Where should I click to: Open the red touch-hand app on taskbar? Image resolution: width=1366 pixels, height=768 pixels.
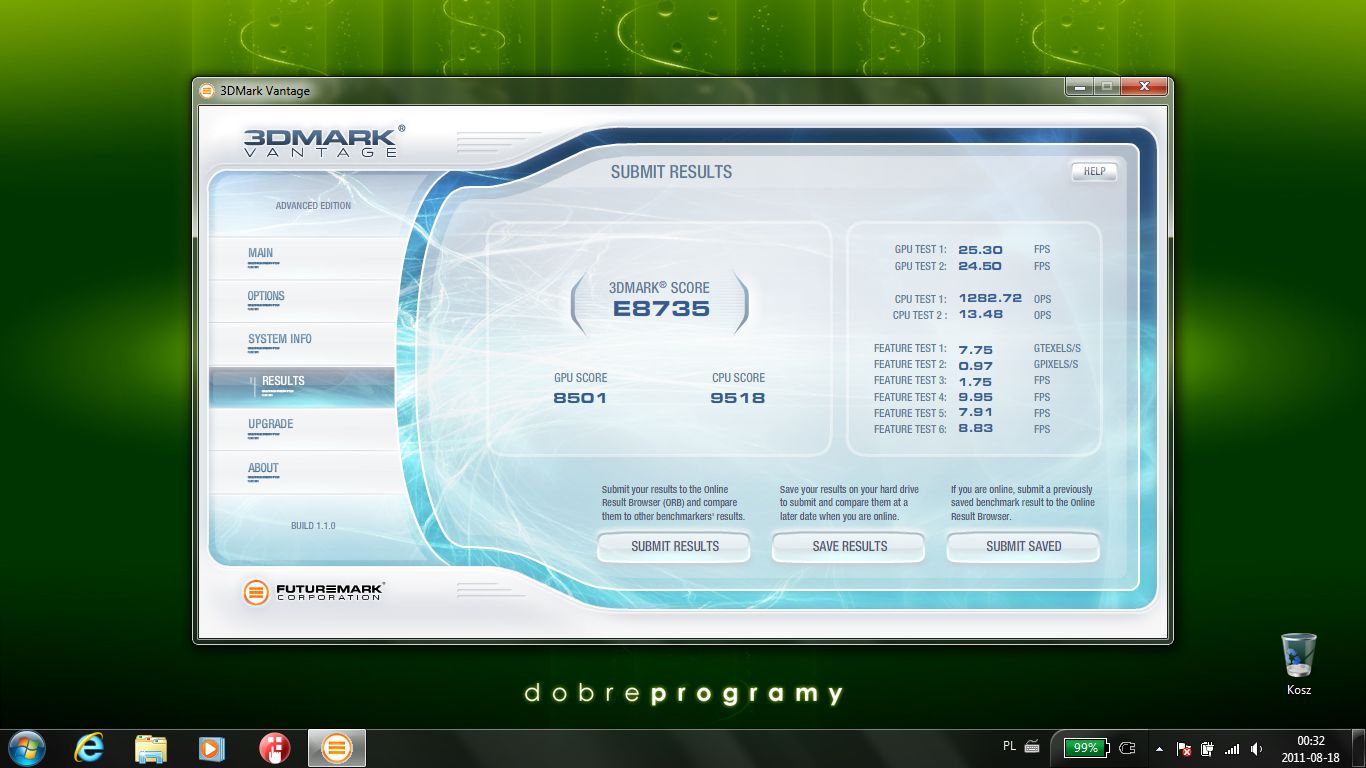point(274,748)
